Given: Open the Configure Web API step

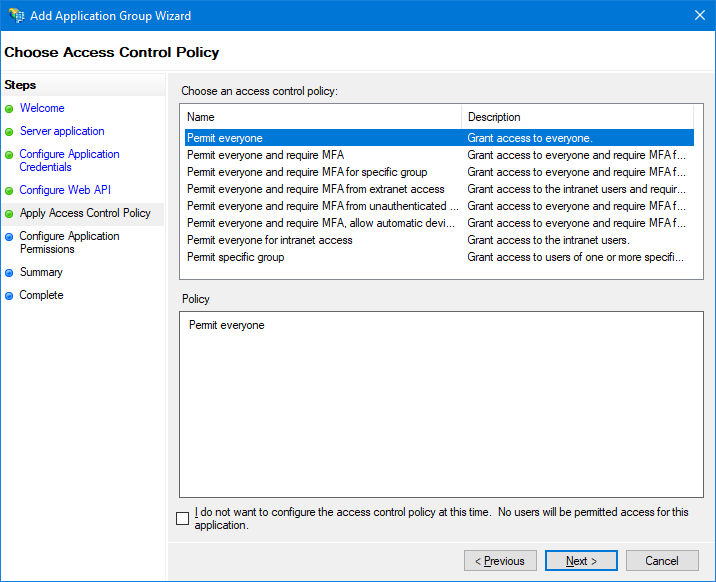Looking at the screenshot, I should click(65, 190).
